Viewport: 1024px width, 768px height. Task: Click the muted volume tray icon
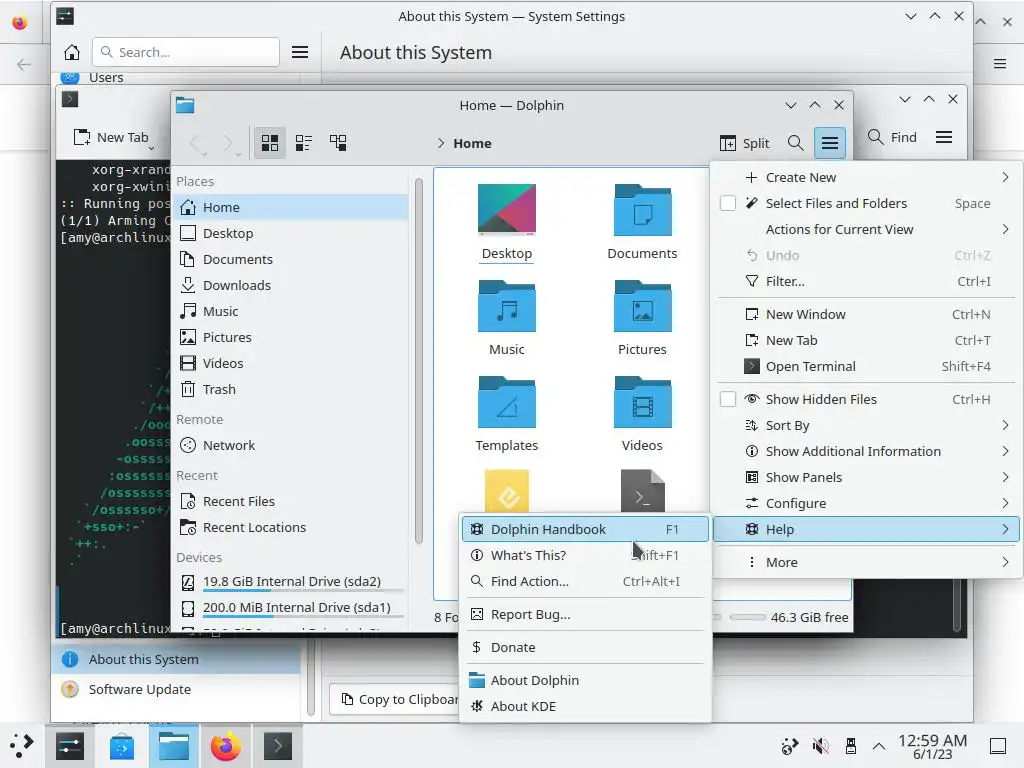[x=820, y=746]
